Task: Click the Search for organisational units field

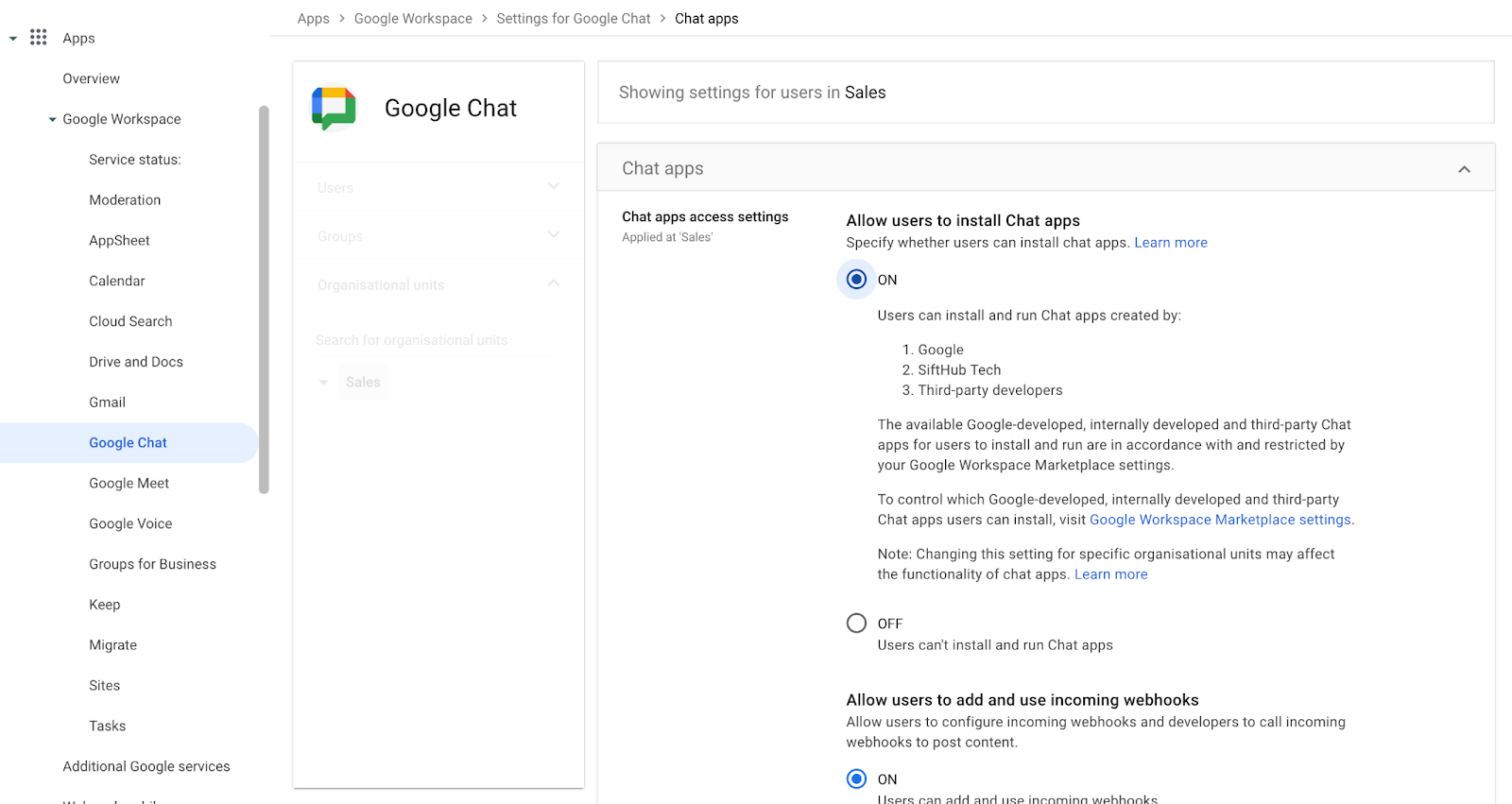Action: click(437, 340)
